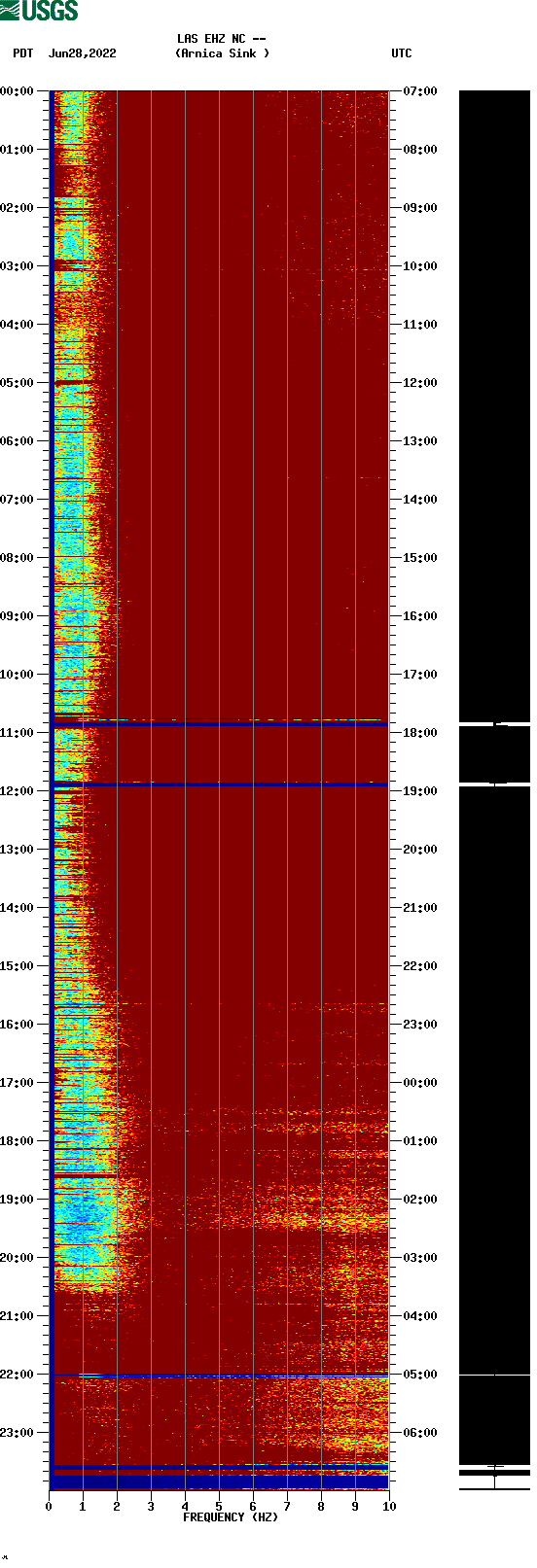The image size is (537, 1568).
Task: Click the 05:00 UTC time label
Action: 420,1375
